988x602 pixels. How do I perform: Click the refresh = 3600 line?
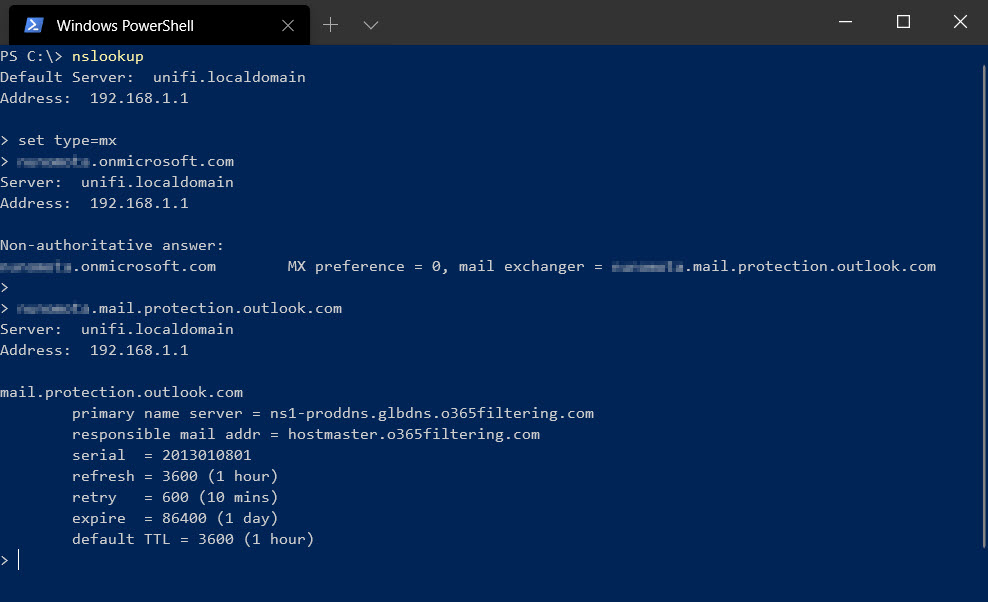point(175,475)
